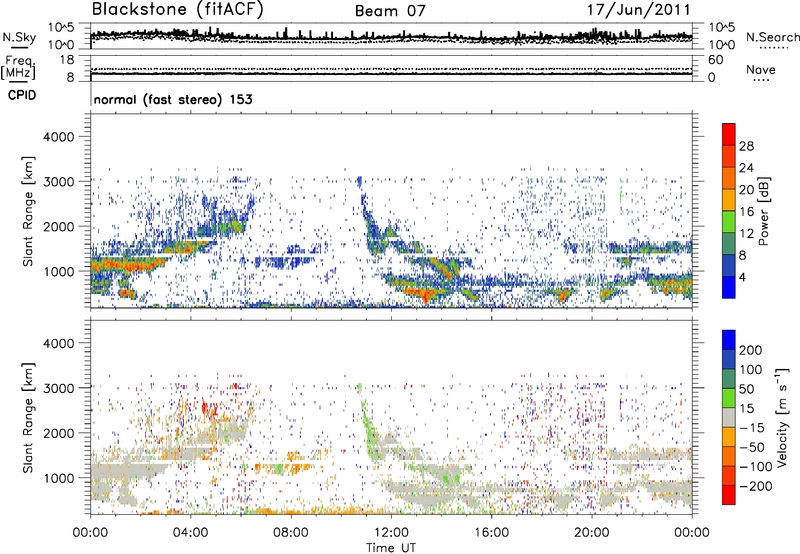Click the gray ±15 velocity colorbar segment
This screenshot has width=800, height=554.
click(x=729, y=417)
